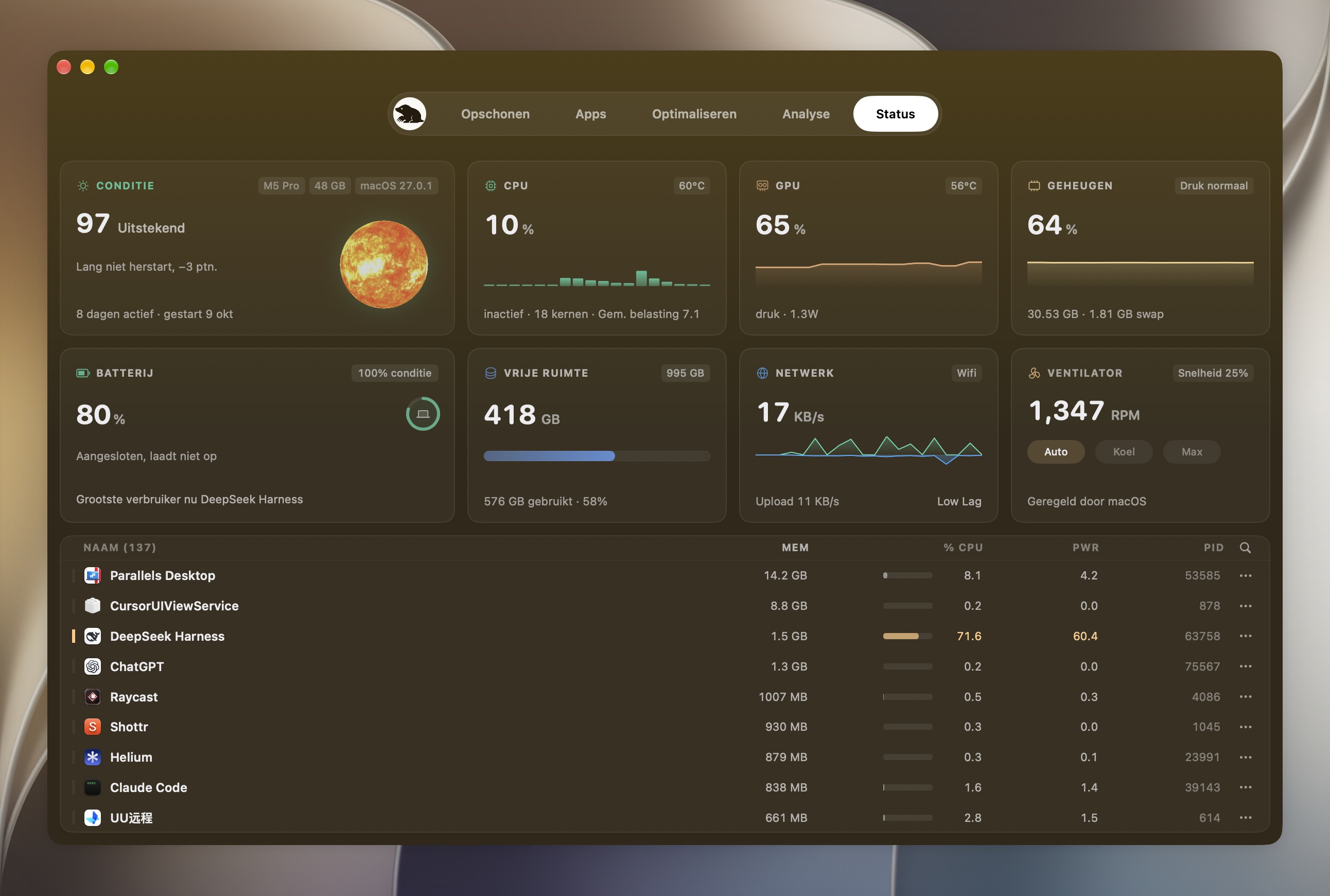Open more options for Helium row
This screenshot has height=896, width=1330.
tap(1246, 757)
